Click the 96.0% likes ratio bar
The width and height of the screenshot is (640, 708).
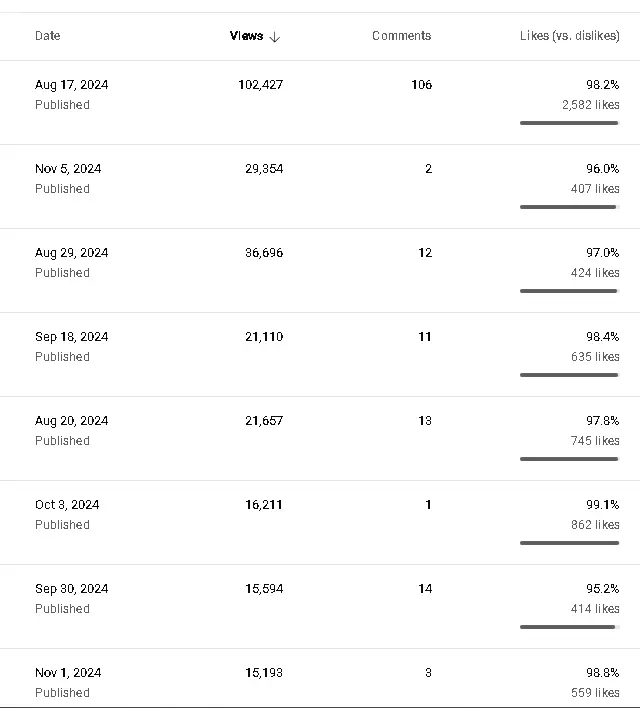pyautogui.click(x=569, y=207)
